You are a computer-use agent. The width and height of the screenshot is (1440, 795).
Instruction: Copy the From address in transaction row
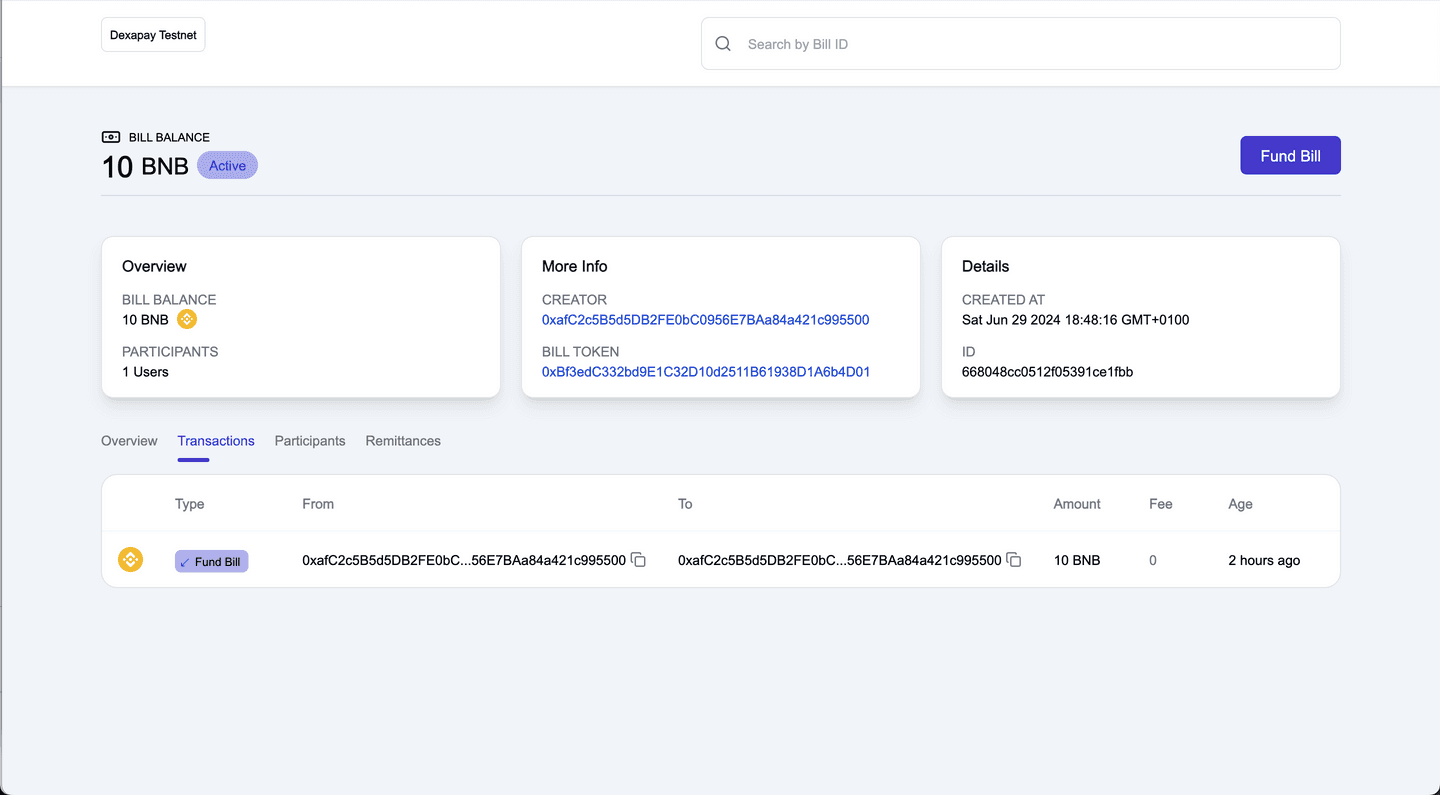(x=638, y=560)
